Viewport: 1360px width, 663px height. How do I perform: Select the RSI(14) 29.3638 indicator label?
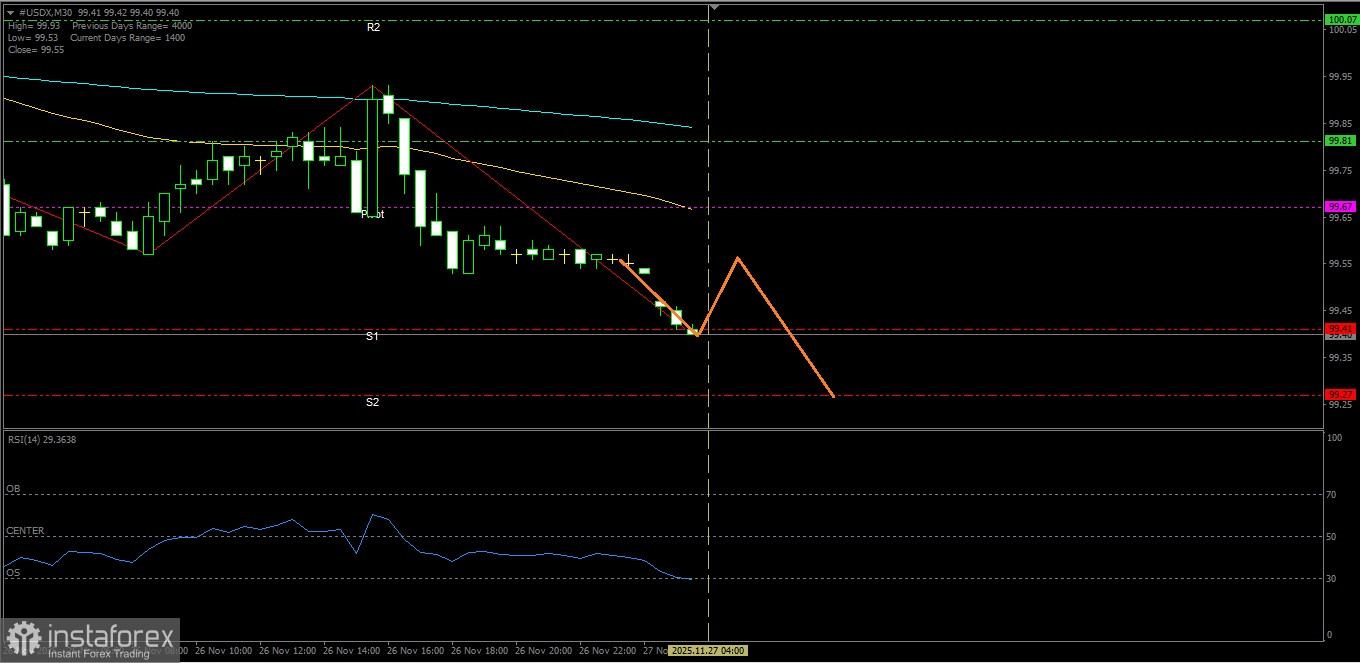pyautogui.click(x=40, y=439)
